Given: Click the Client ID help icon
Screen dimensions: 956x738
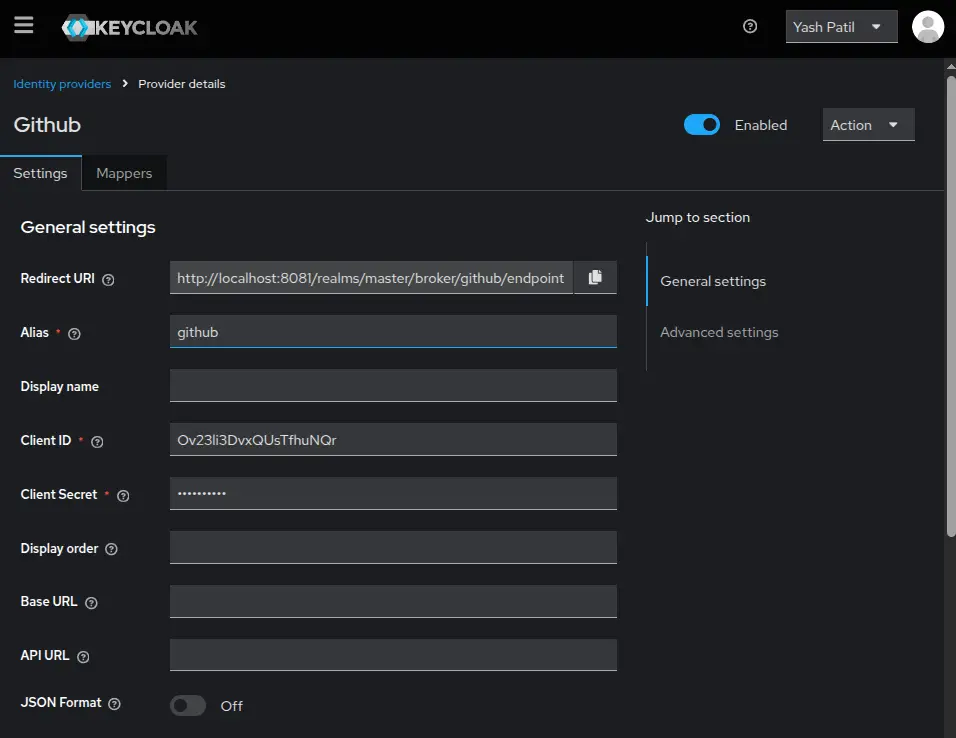Looking at the screenshot, I should coord(96,441).
